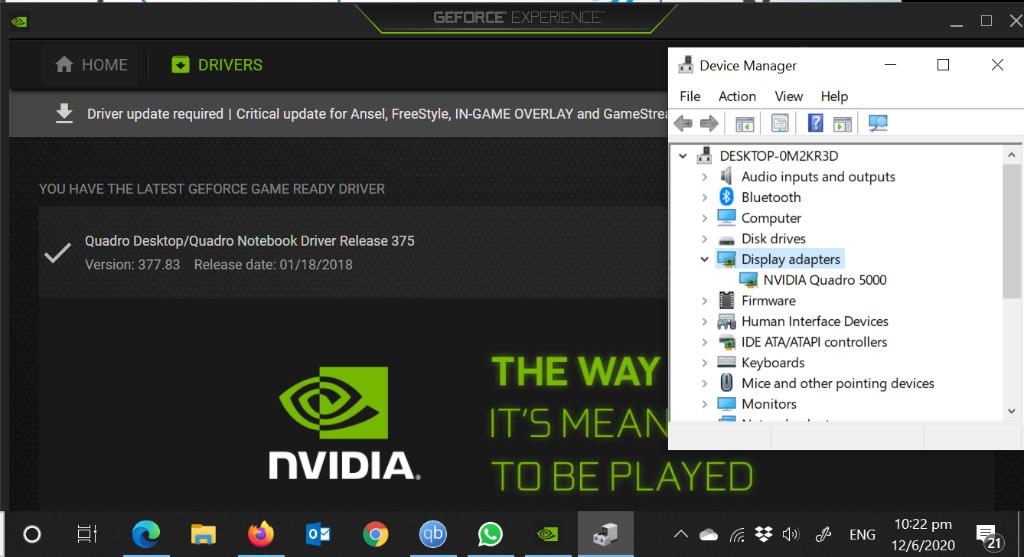Click the Properties toolbar icon in Device Manager
Screen dimensions: 1024x557
click(780, 123)
